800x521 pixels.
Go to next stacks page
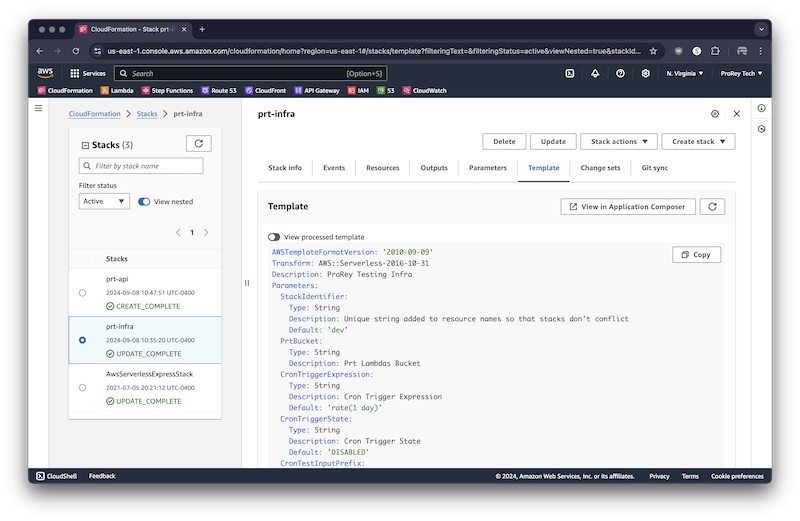pyautogui.click(x=206, y=232)
